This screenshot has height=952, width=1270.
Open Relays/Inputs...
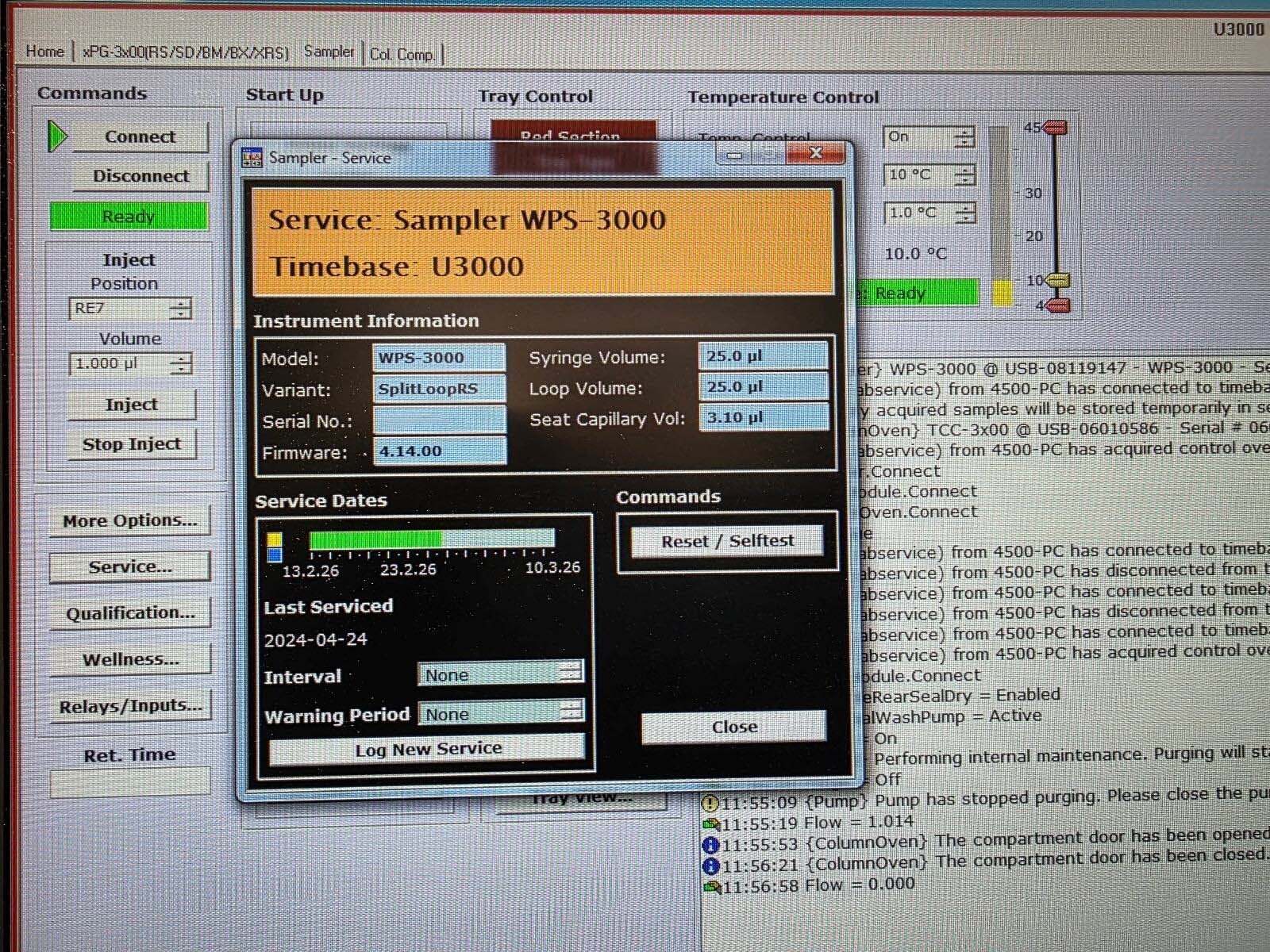130,706
